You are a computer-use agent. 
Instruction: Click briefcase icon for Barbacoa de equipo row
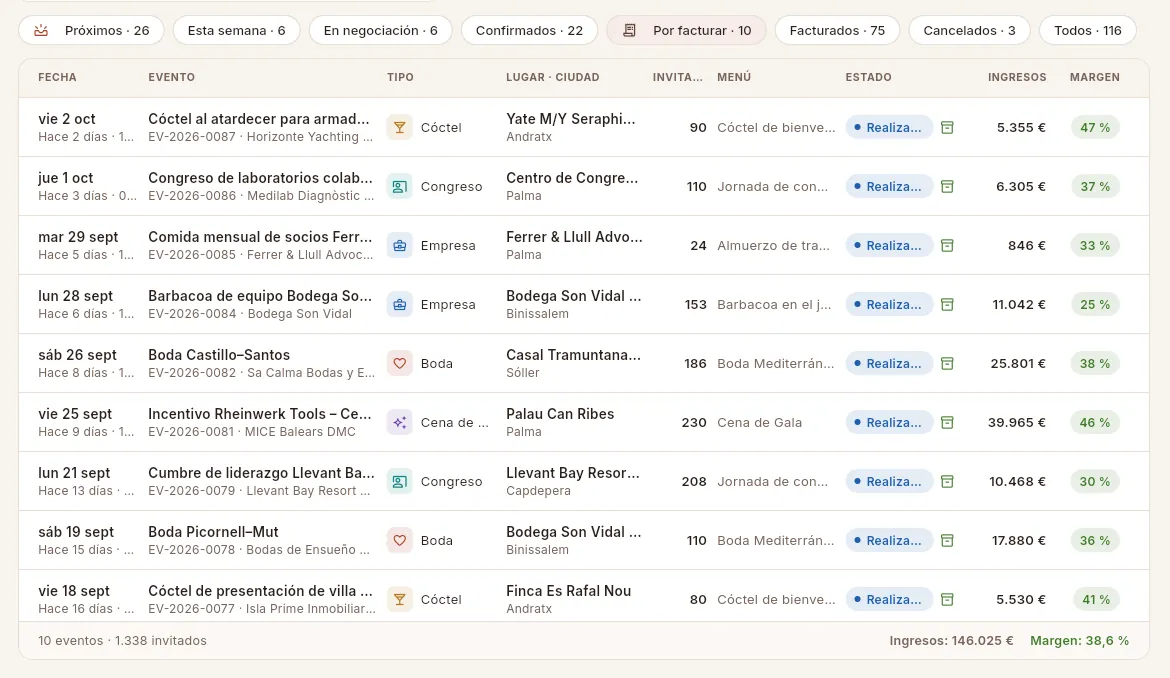coord(400,304)
